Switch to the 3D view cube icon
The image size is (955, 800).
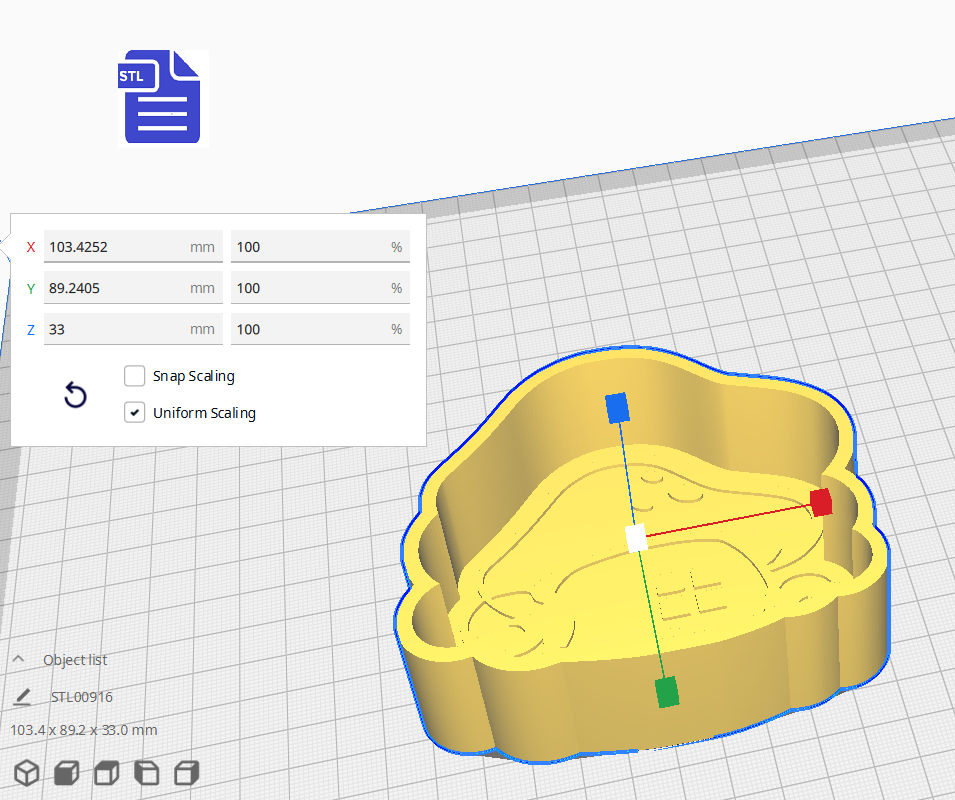(x=27, y=772)
